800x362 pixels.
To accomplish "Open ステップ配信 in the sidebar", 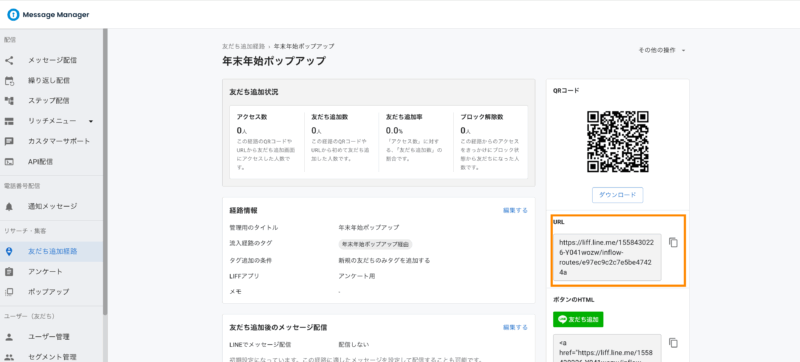I will (x=49, y=100).
